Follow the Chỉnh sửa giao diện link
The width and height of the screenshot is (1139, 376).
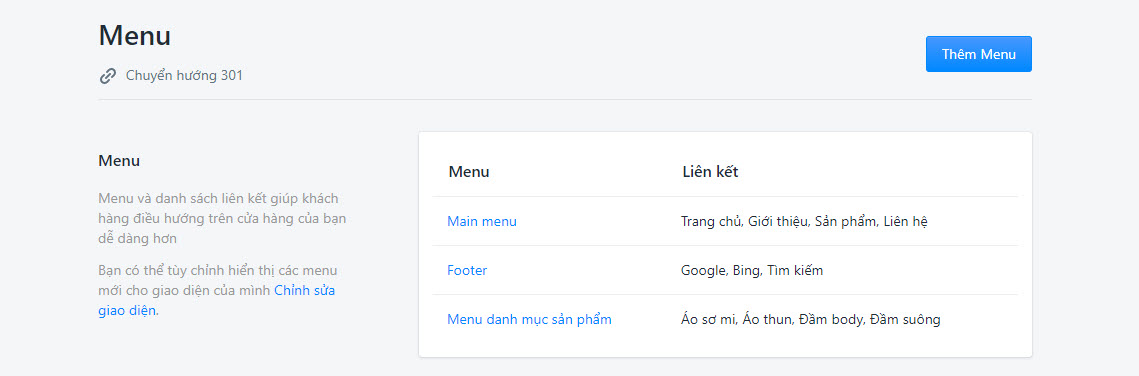pos(216,301)
